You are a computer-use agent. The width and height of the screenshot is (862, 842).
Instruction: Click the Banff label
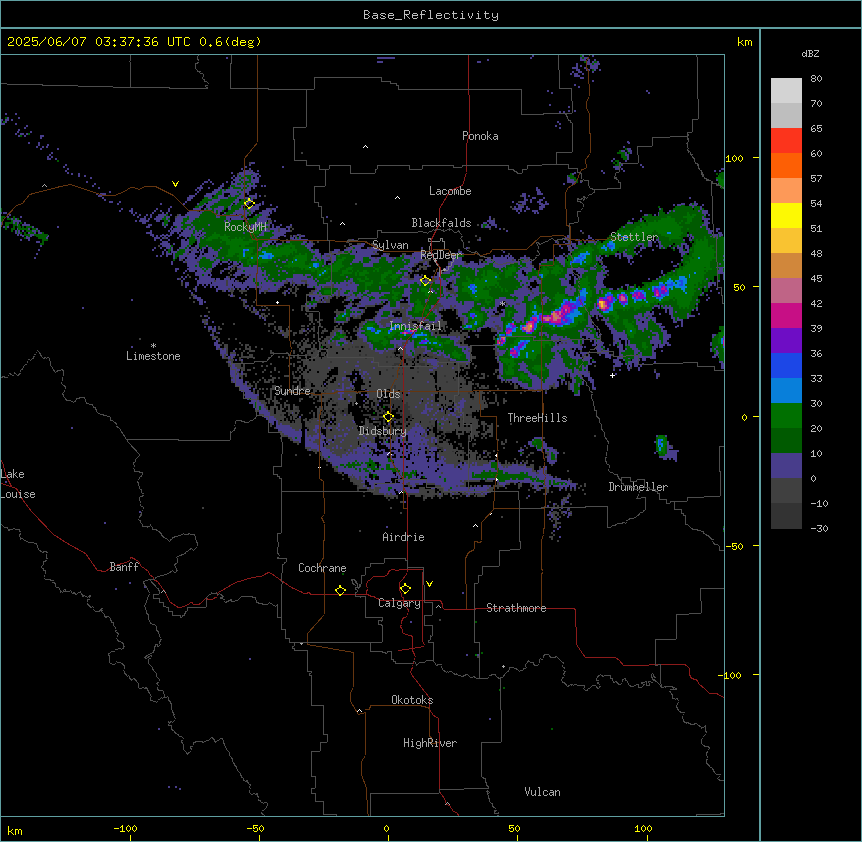(x=124, y=567)
